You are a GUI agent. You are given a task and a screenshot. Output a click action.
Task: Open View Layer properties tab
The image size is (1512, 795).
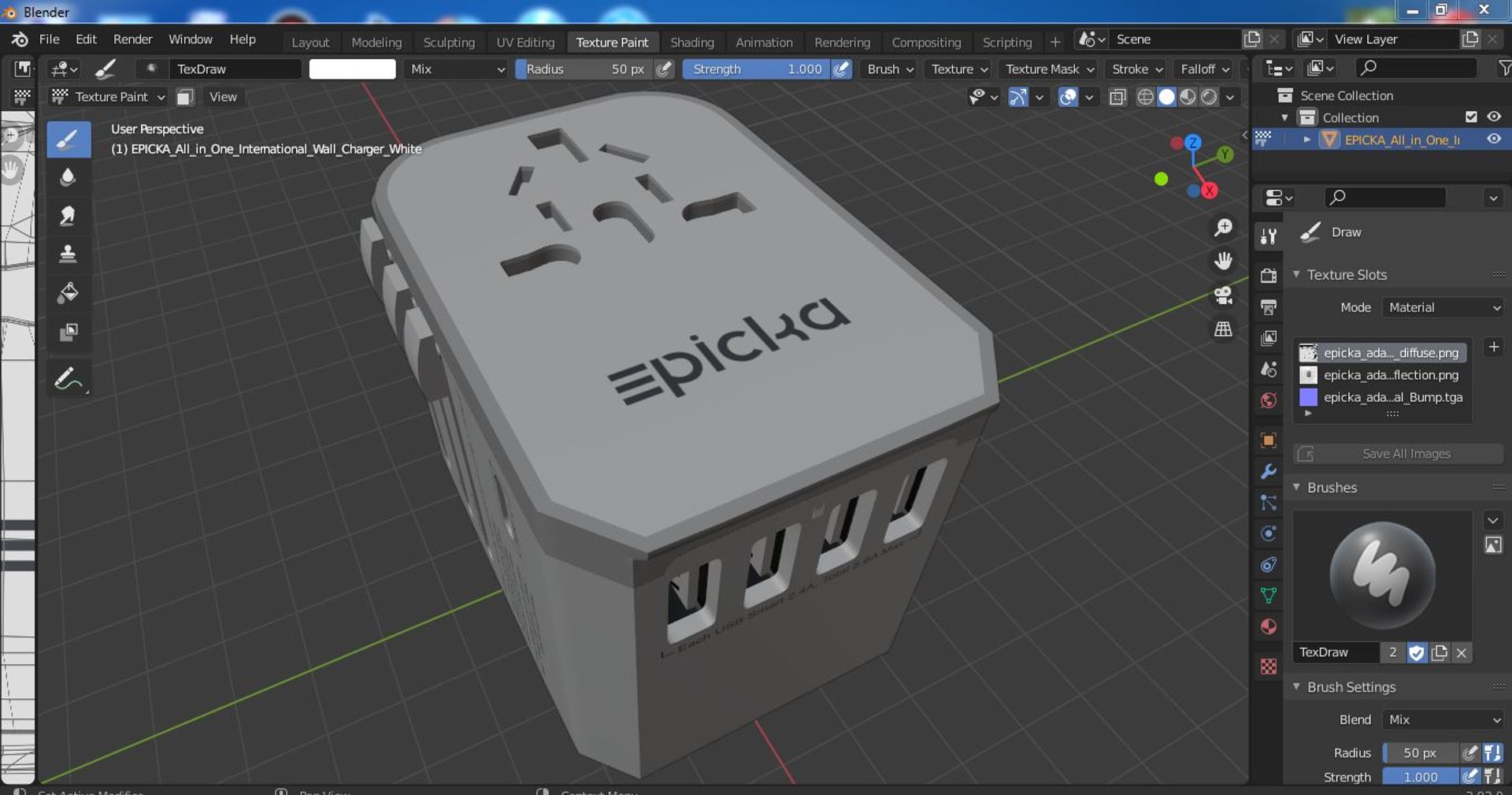click(1268, 338)
